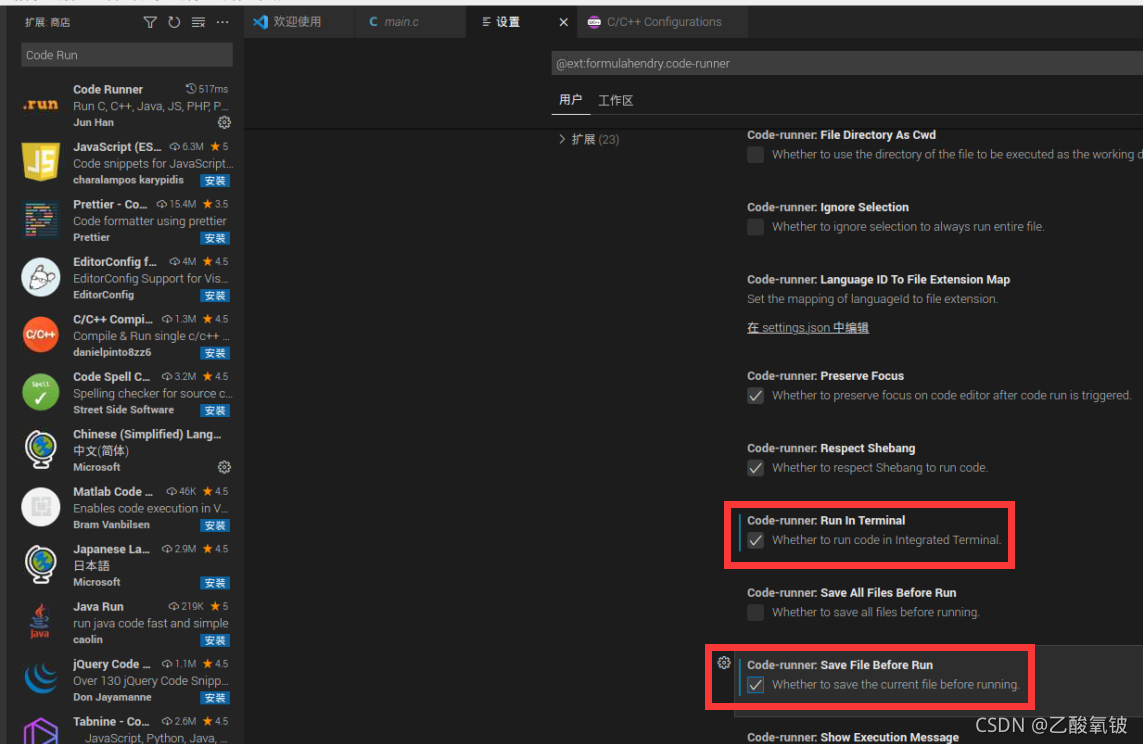
Task: Select the C/C++ Compile Run extension icon
Action: 41,334
